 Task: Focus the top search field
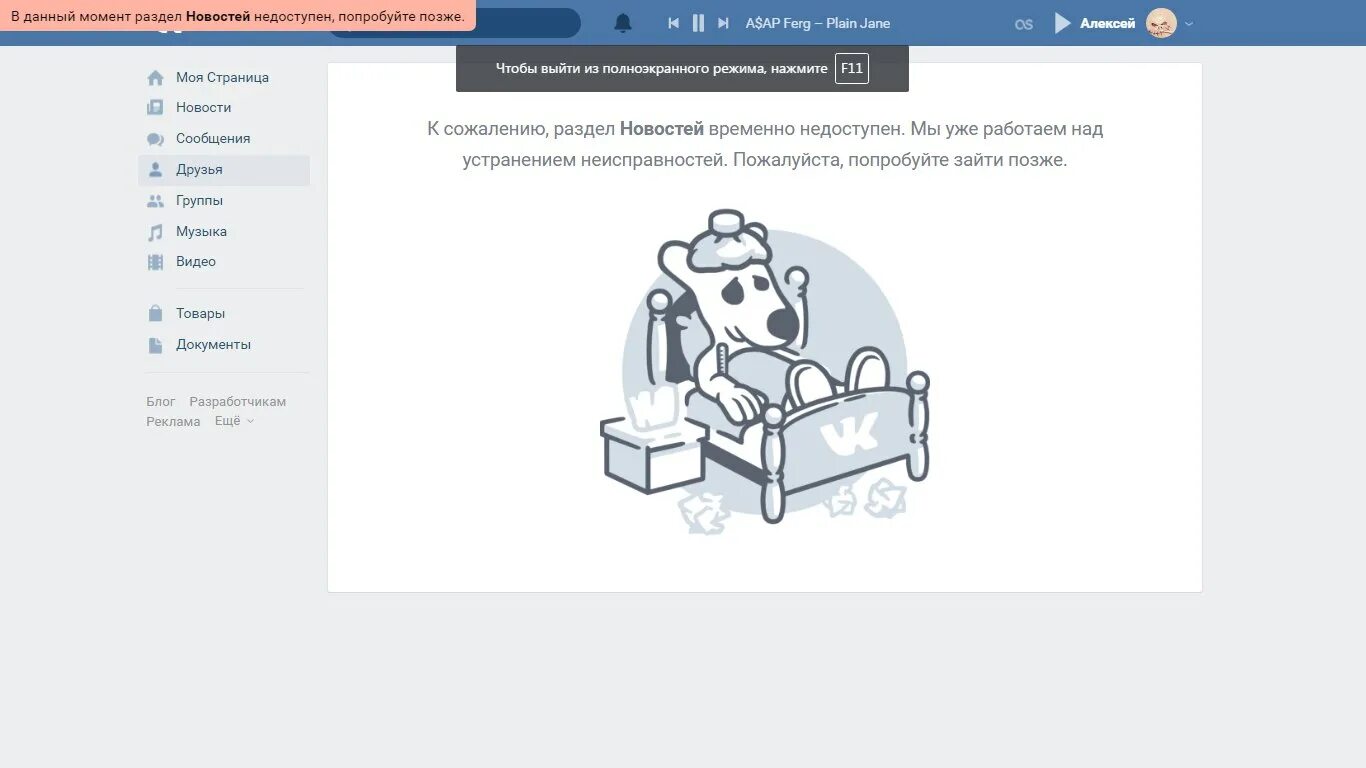(x=455, y=23)
